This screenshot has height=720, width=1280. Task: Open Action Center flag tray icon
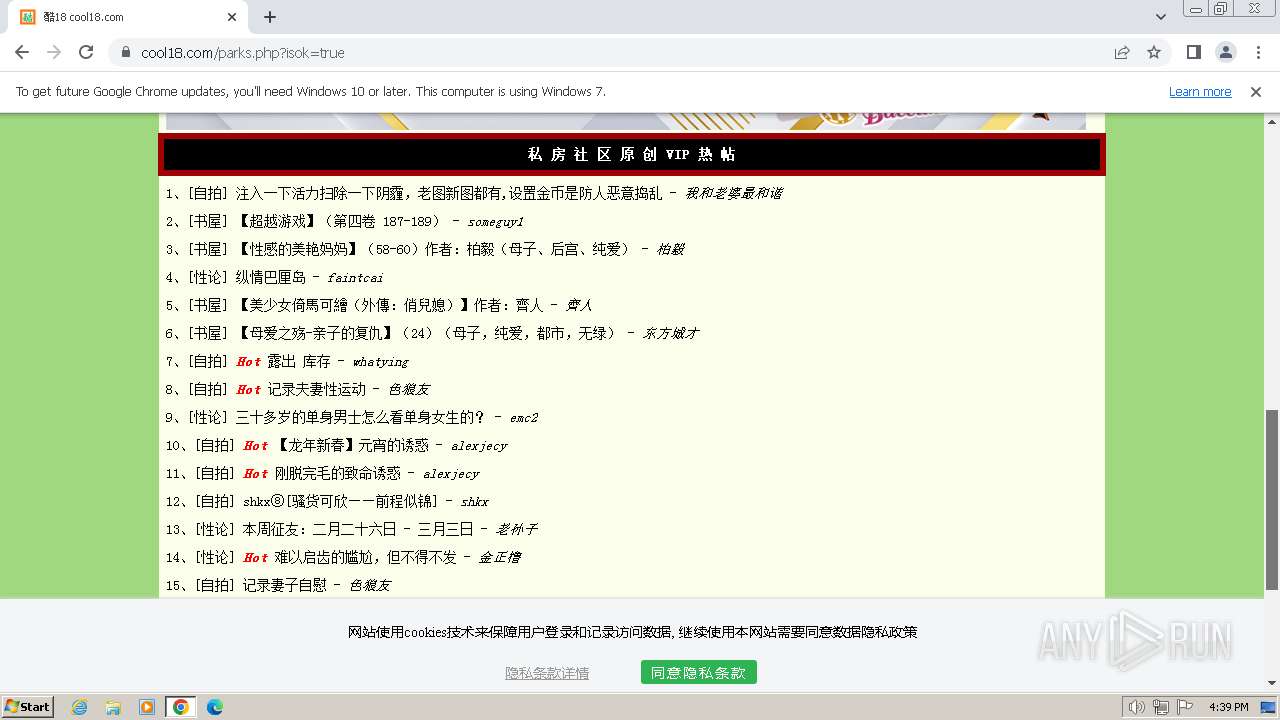tap(1185, 707)
